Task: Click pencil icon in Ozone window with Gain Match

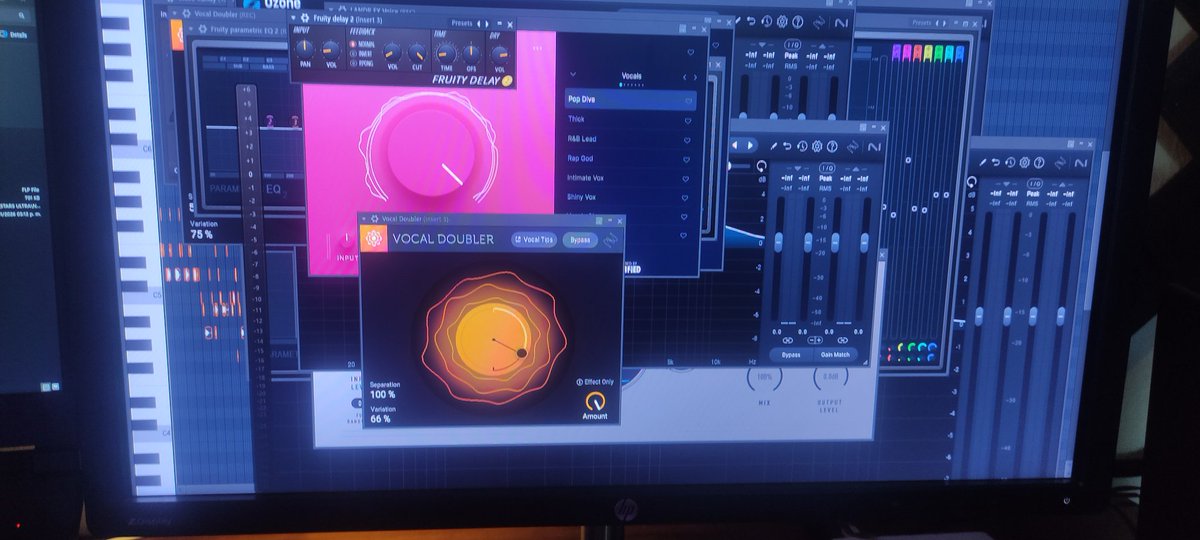Action: click(x=774, y=146)
